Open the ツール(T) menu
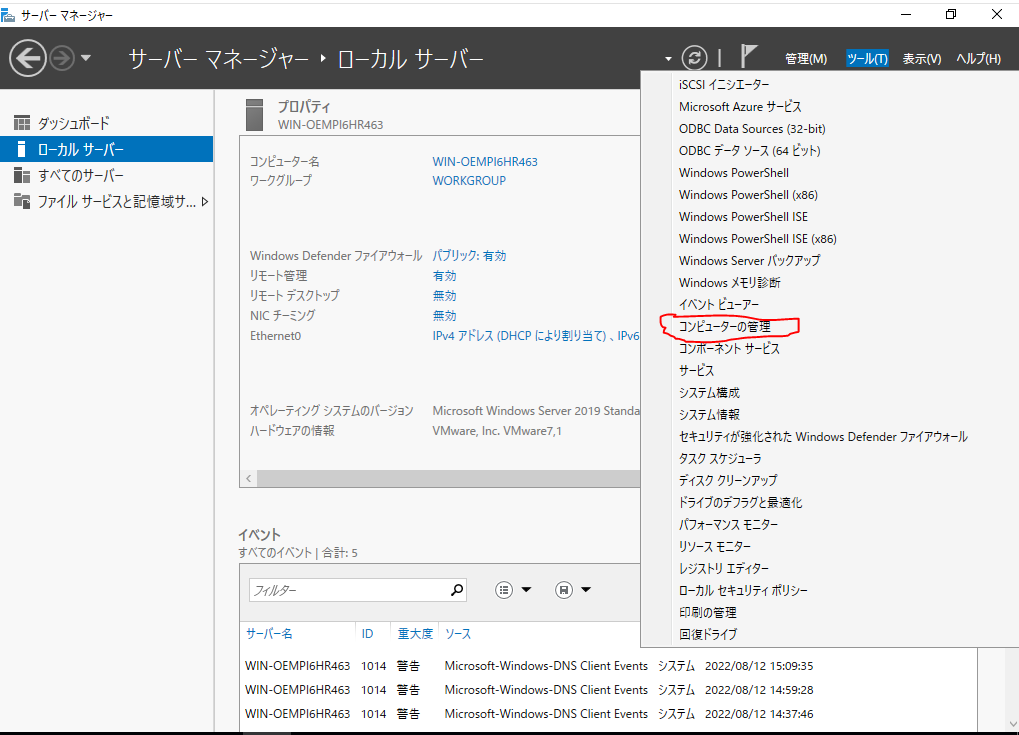Viewport: 1019px width, 735px height. point(867,58)
